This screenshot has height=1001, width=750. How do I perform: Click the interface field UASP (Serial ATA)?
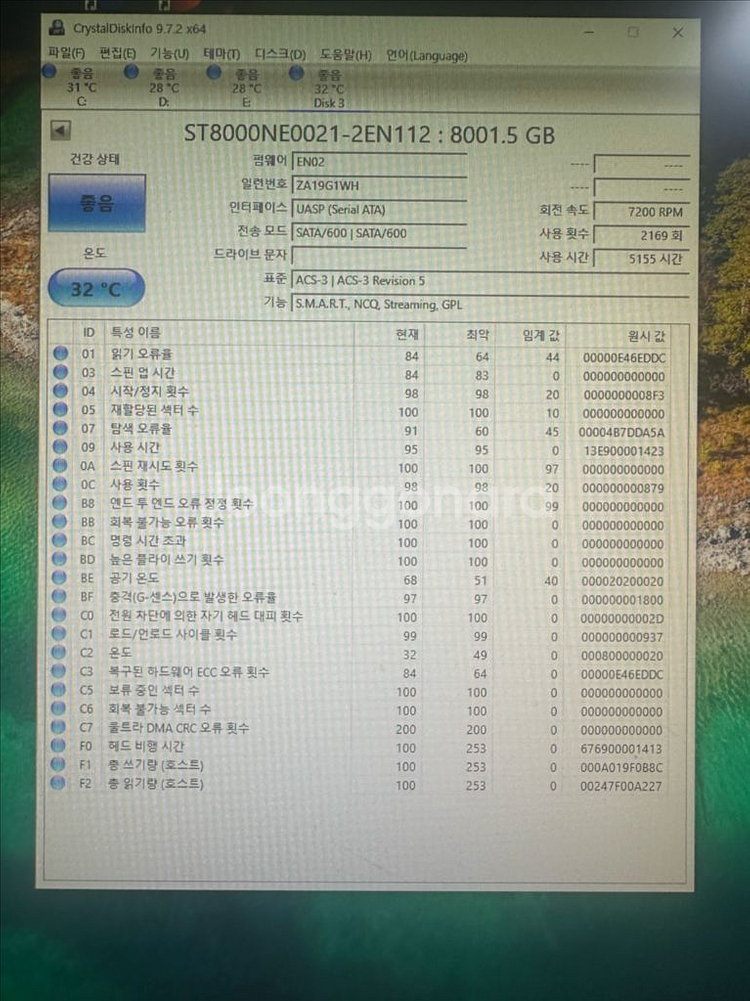(379, 209)
